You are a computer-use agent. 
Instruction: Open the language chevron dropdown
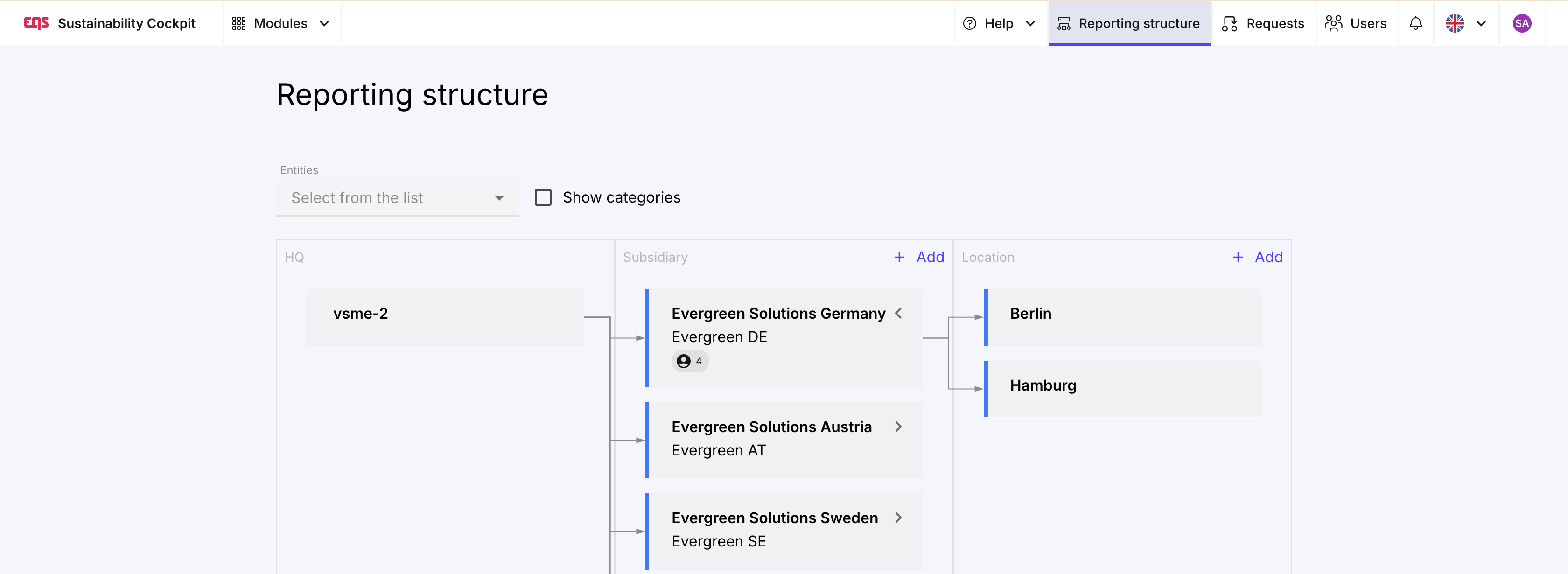click(x=1481, y=23)
